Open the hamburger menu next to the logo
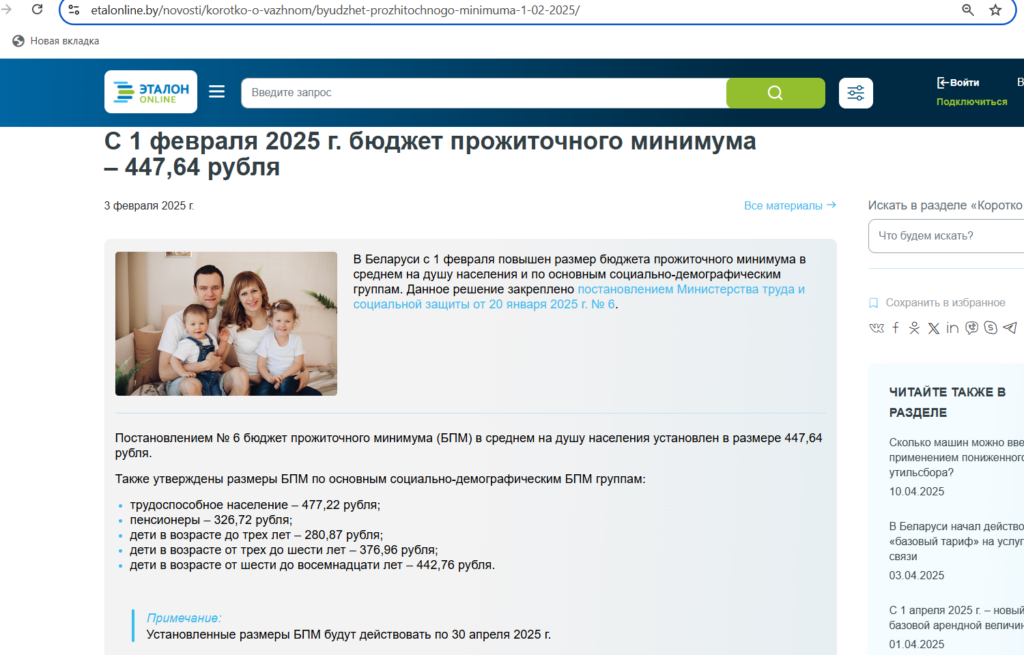Viewport: 1024px width, 655px height. pos(217,92)
